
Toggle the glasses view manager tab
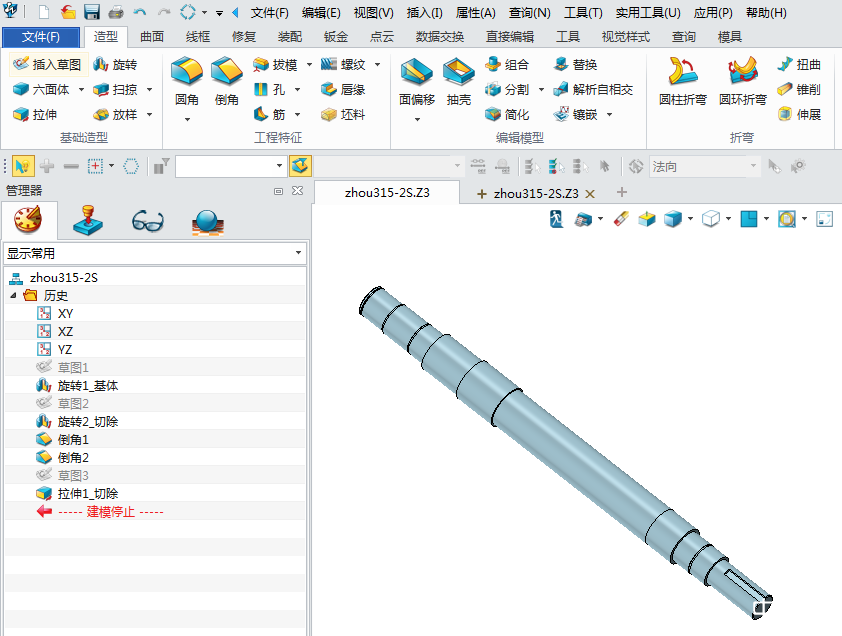[147, 219]
